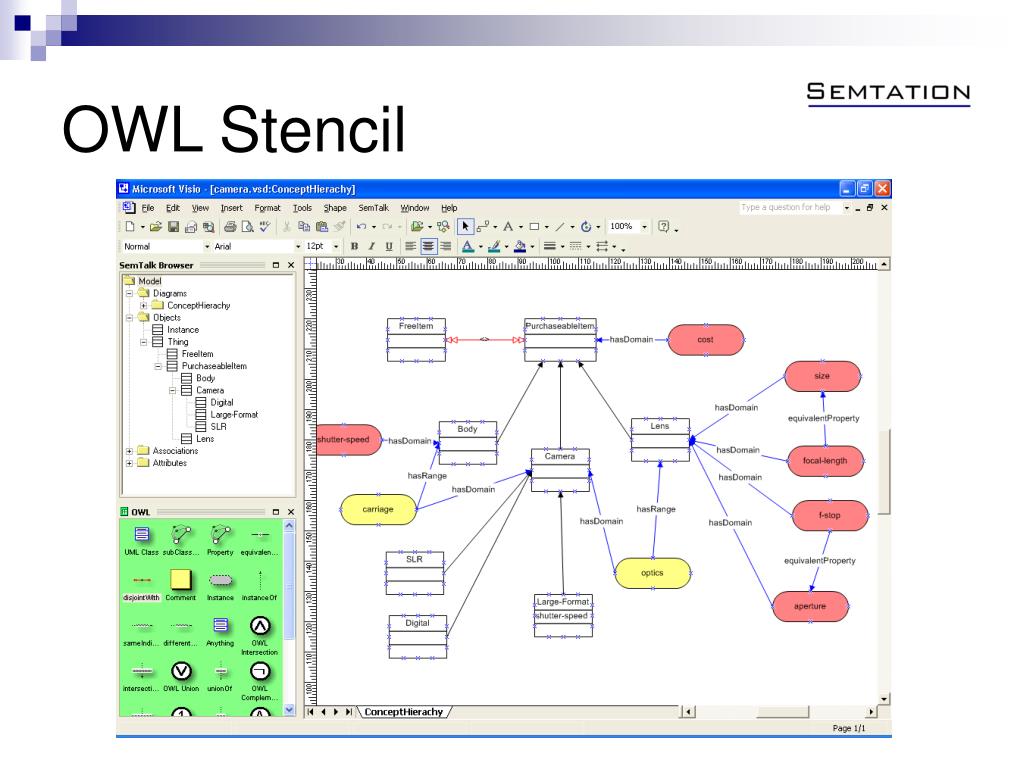The height and width of the screenshot is (768, 1024).
Task: Open the File menu
Action: pos(148,208)
